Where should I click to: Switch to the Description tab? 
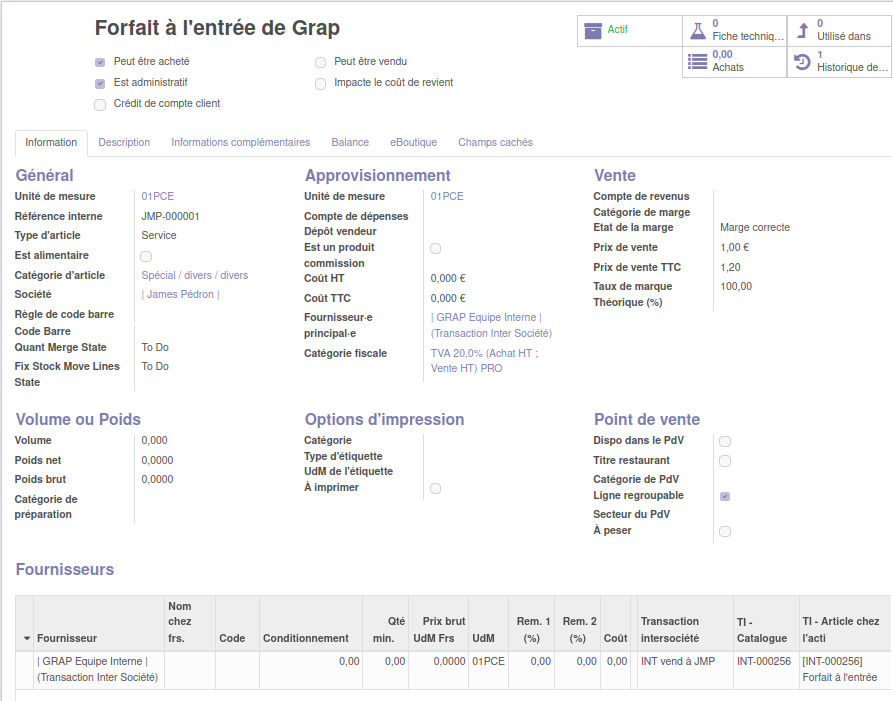[124, 143]
